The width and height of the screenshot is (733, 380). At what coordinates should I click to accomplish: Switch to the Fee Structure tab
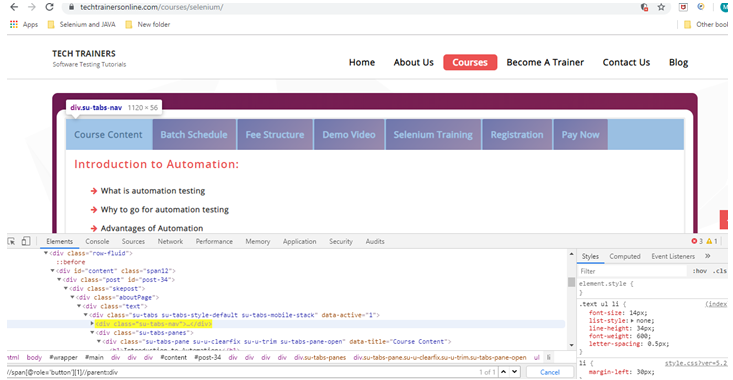pyautogui.click(x=275, y=135)
